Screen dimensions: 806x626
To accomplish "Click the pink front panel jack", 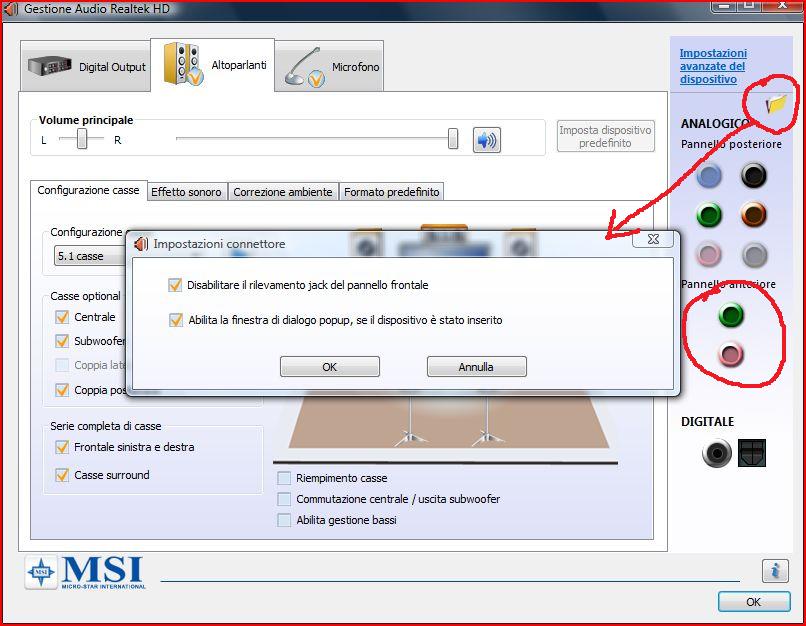I will pos(731,354).
